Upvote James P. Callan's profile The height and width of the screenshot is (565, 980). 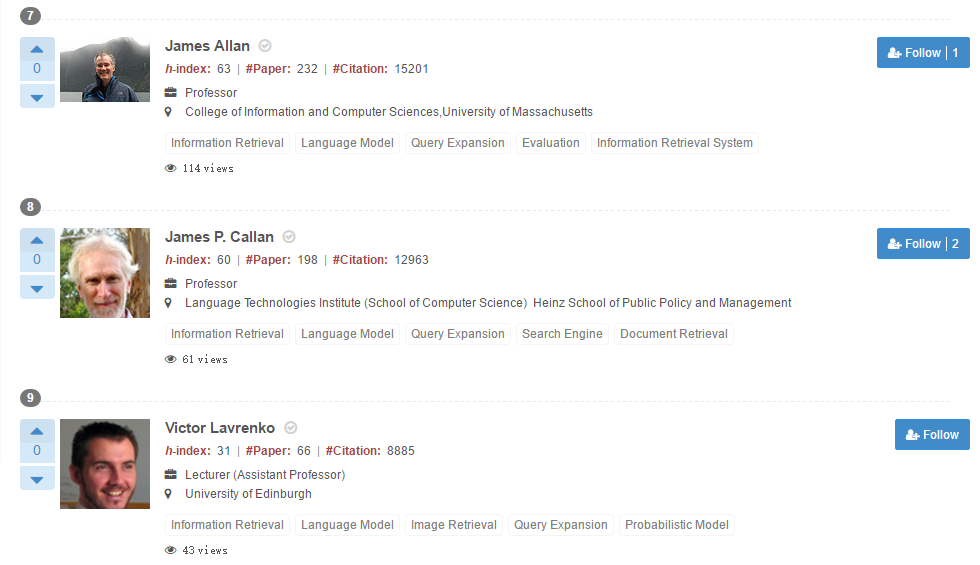click(37, 240)
